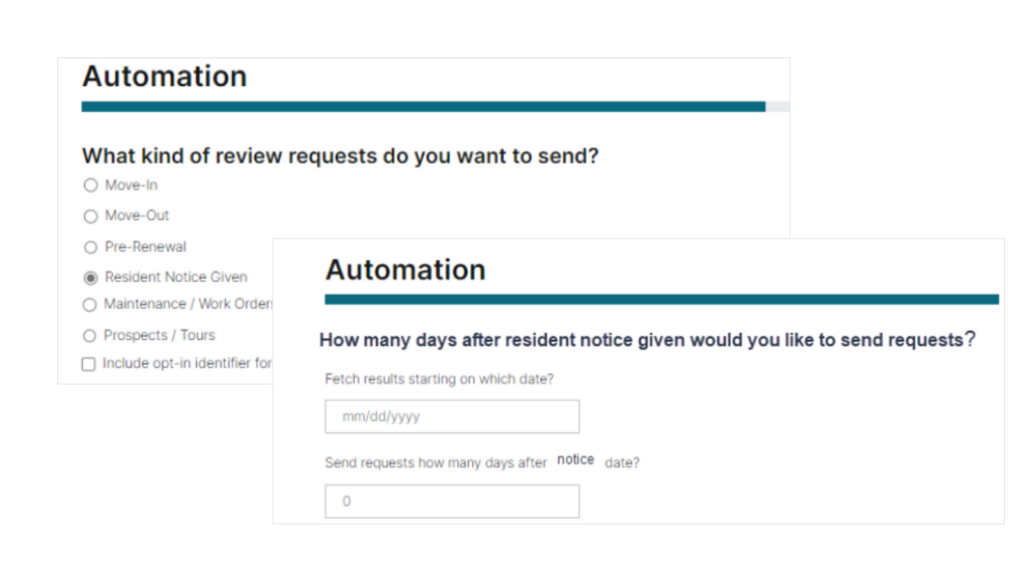Click the Resident Notice Given radio button

[91, 277]
